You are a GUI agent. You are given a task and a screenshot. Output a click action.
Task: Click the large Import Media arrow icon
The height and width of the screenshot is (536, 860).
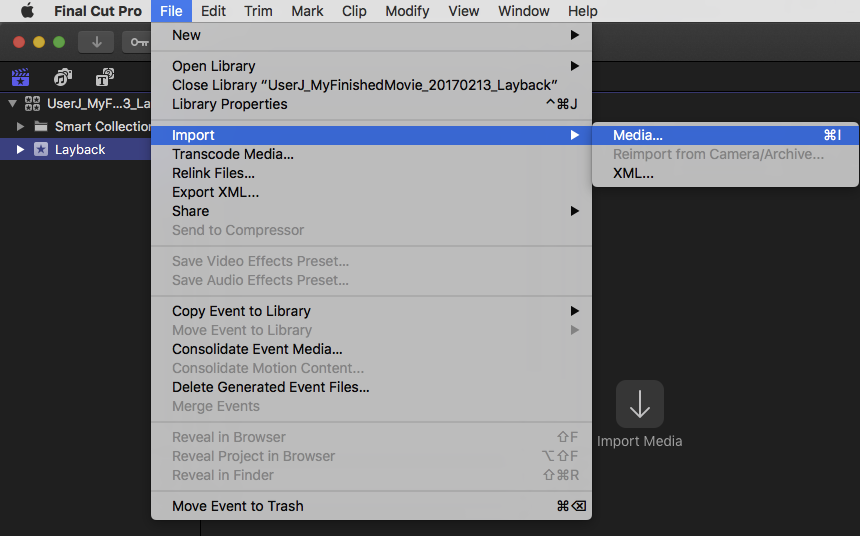640,404
